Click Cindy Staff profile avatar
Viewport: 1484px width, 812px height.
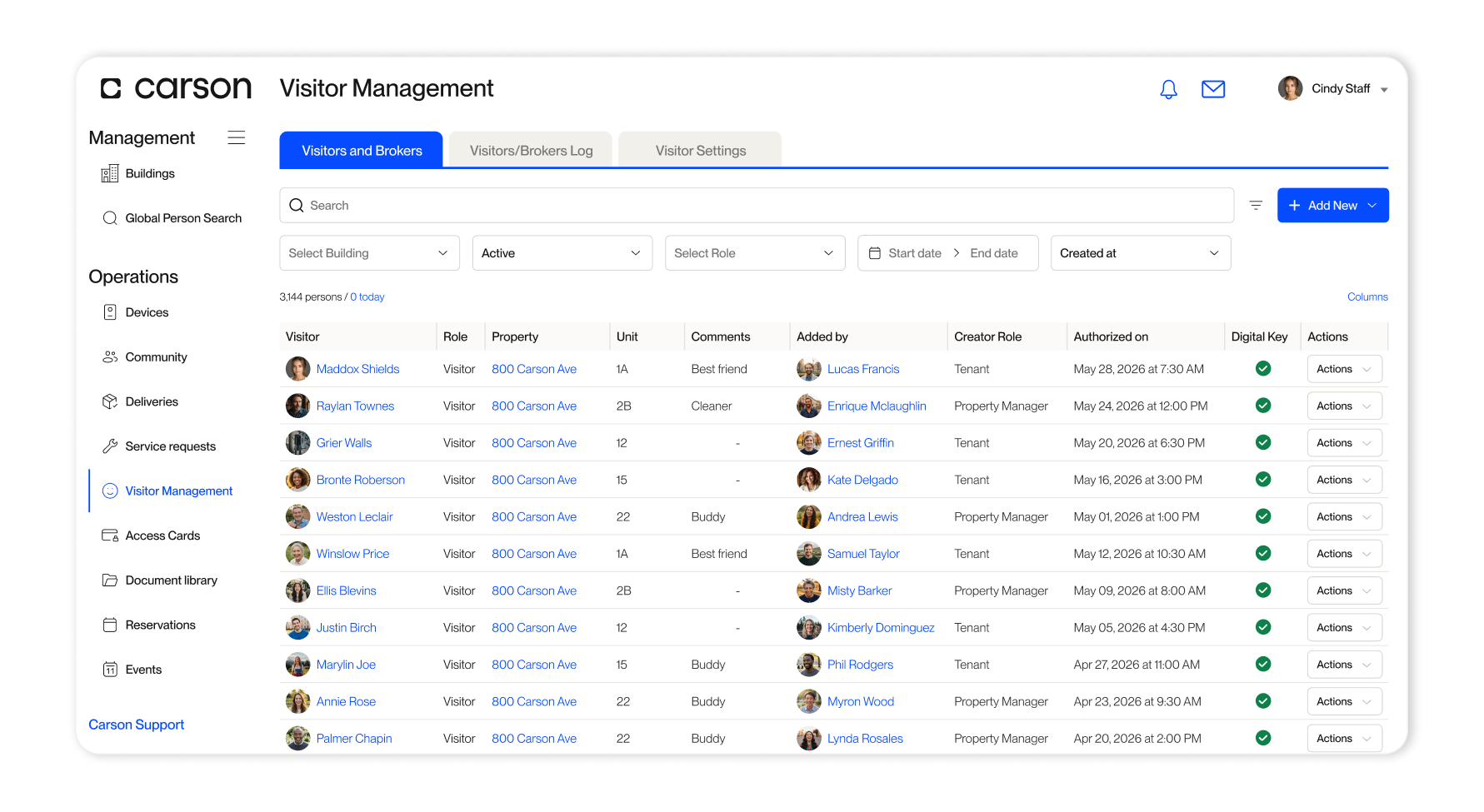tap(1290, 88)
